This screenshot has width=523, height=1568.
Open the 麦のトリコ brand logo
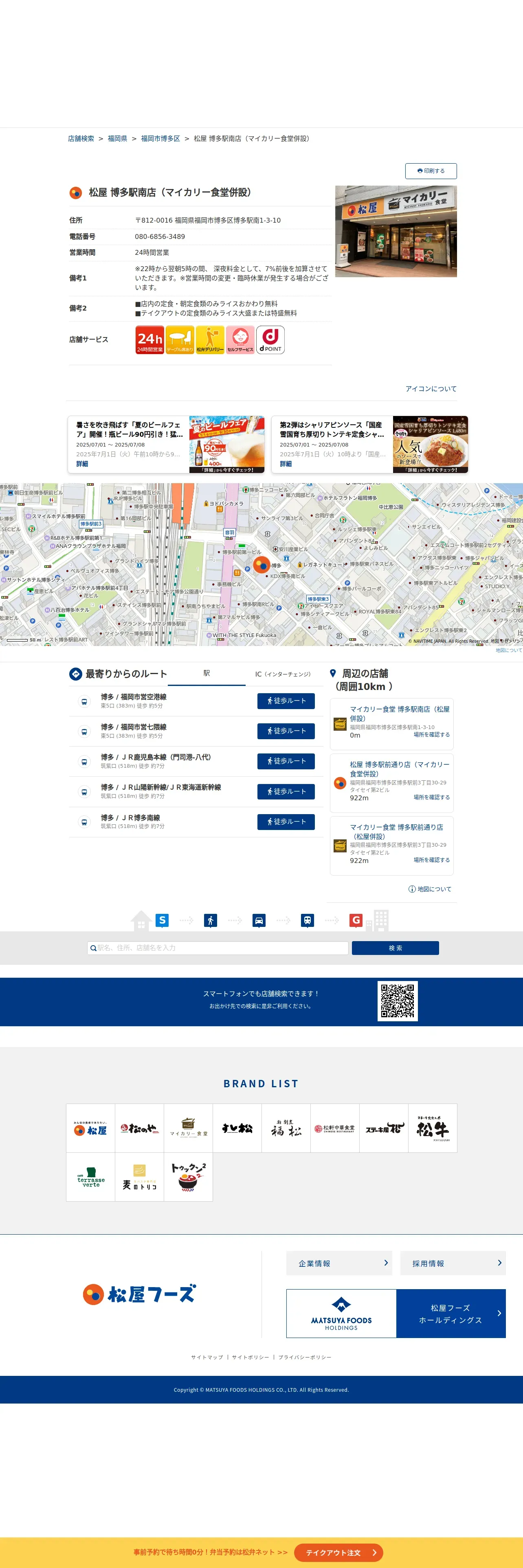click(139, 1176)
